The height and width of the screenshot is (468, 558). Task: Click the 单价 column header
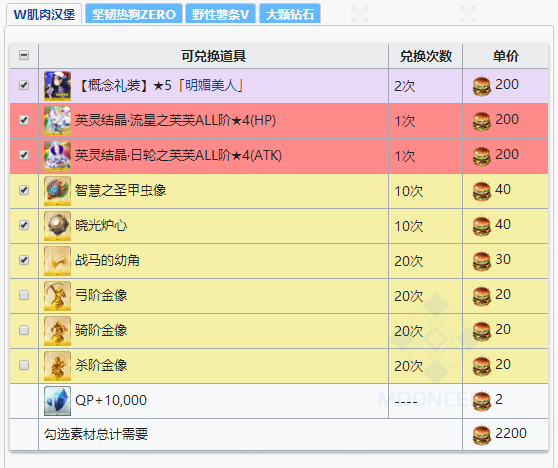point(506,56)
